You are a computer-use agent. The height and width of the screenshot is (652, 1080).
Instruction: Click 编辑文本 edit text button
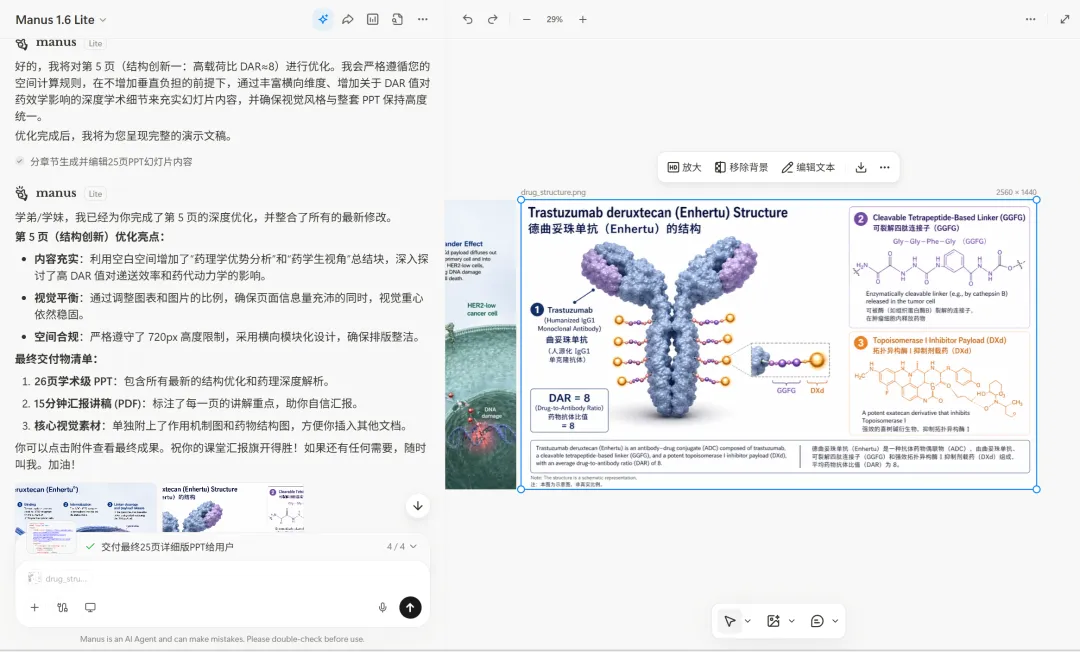point(808,167)
